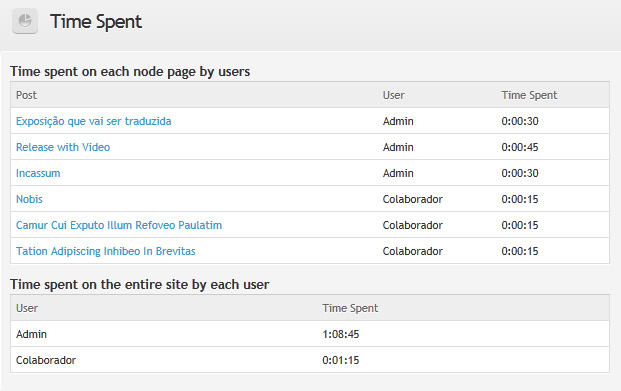Click 0:00:15 time in Nobis row
Image resolution: width=621 pixels, height=391 pixels.
[x=520, y=199]
